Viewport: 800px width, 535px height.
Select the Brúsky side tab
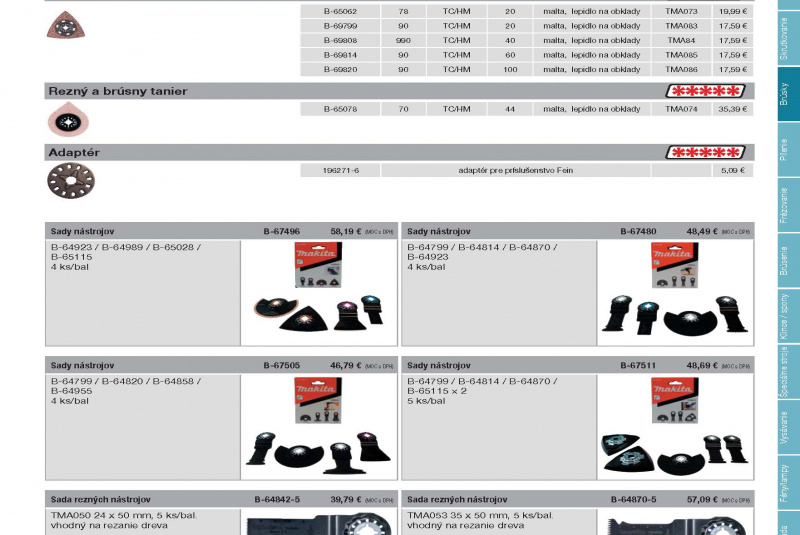(789, 94)
